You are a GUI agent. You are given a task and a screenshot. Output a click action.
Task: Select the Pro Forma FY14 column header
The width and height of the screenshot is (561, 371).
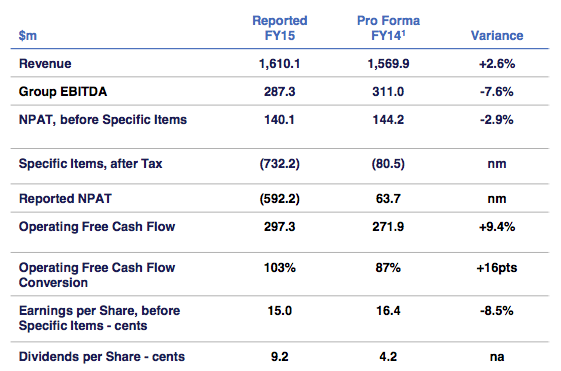[389, 28]
